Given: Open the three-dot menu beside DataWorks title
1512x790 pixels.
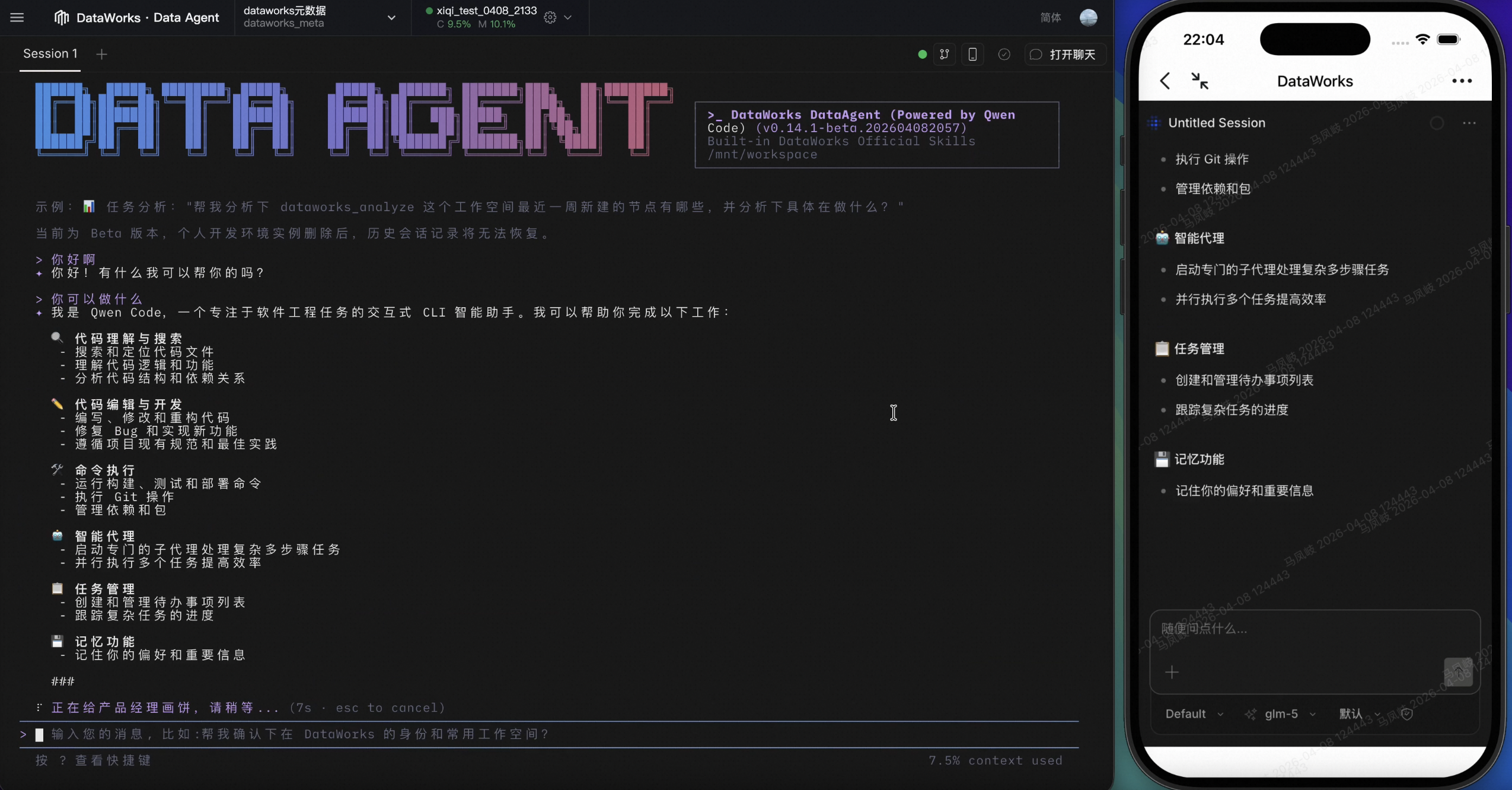Looking at the screenshot, I should [1462, 81].
